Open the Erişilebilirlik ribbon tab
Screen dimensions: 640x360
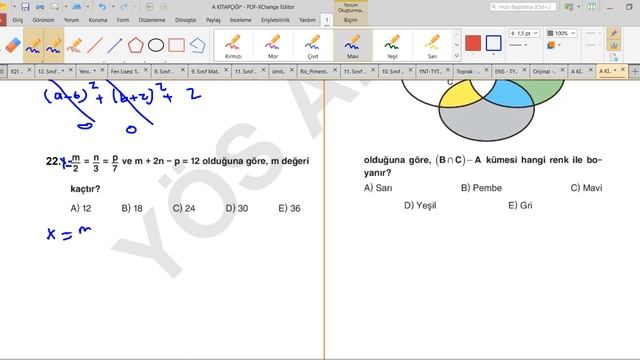[276, 20]
